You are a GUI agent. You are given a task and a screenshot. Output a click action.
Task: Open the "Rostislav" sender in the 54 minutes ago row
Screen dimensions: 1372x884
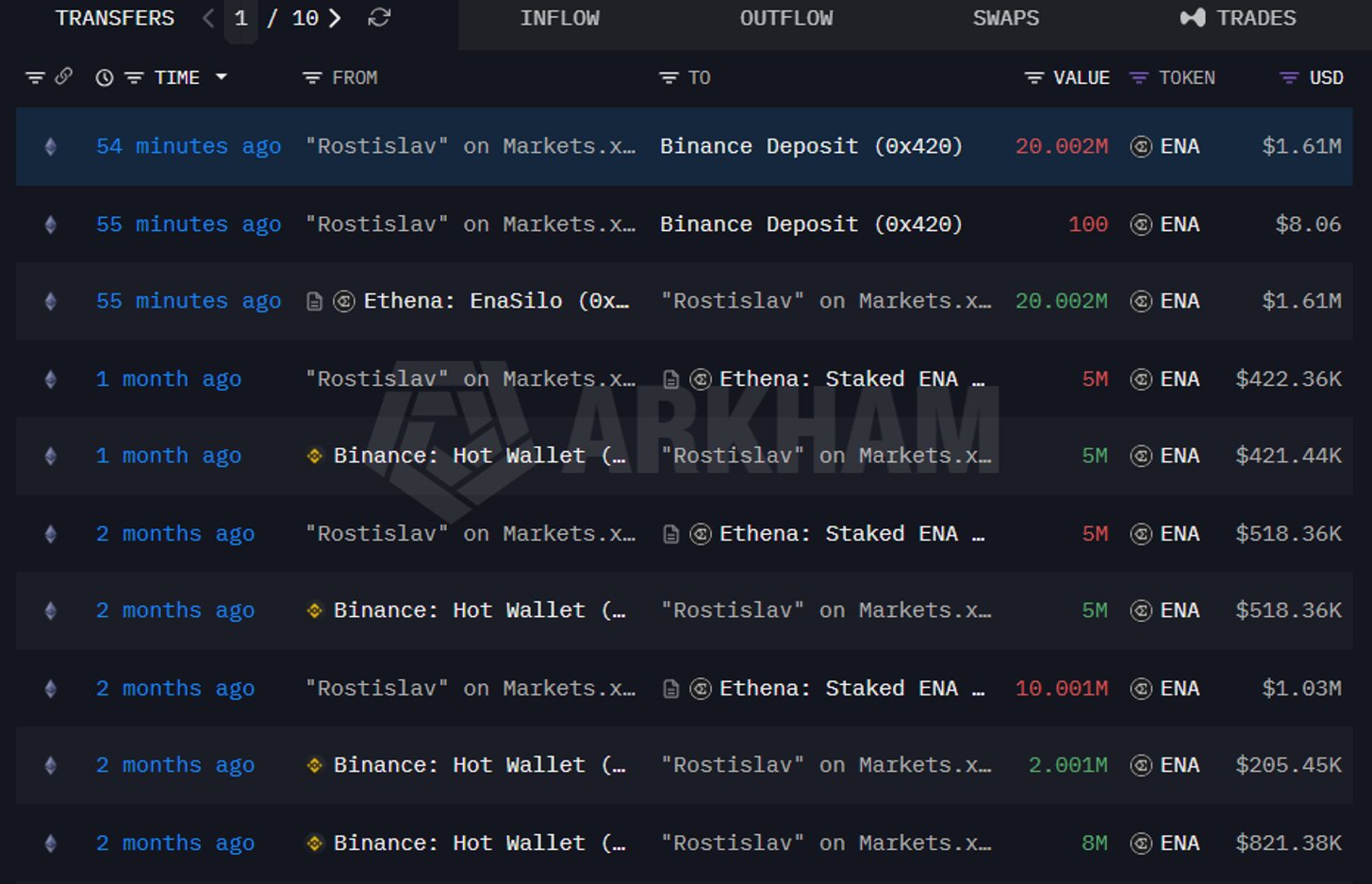(x=471, y=146)
